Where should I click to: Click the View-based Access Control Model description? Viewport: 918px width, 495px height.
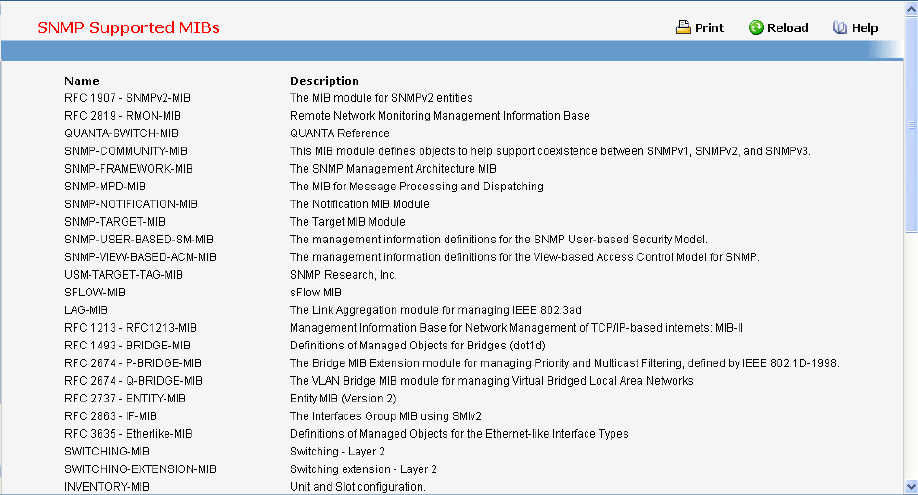pos(525,257)
